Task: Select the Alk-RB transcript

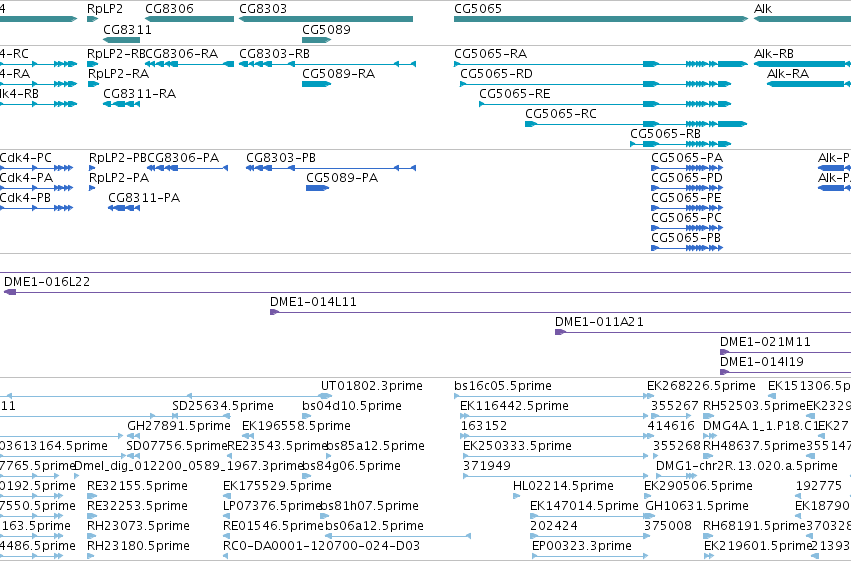Action: (x=802, y=64)
